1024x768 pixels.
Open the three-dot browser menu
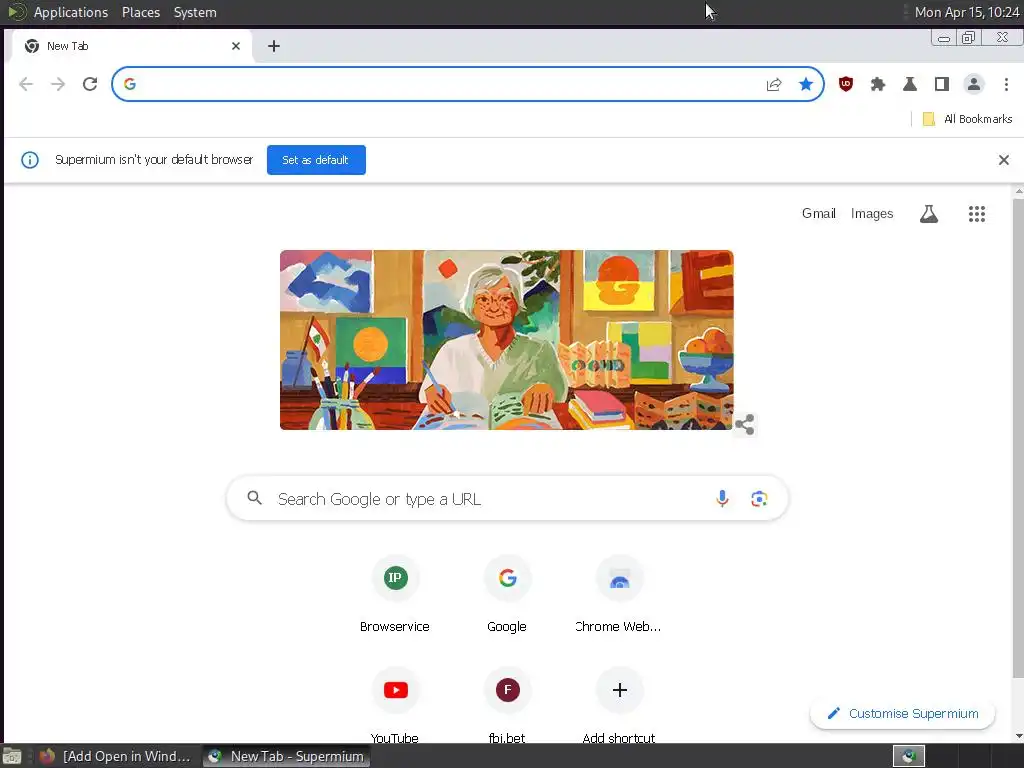pyautogui.click(x=1006, y=84)
